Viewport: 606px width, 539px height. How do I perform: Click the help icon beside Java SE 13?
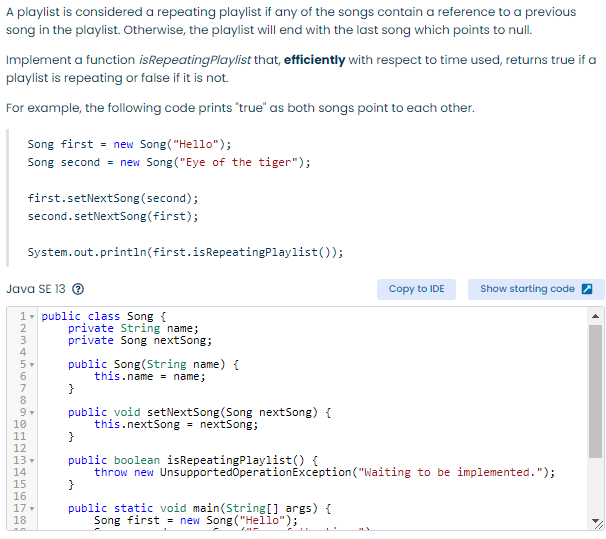click(x=78, y=289)
